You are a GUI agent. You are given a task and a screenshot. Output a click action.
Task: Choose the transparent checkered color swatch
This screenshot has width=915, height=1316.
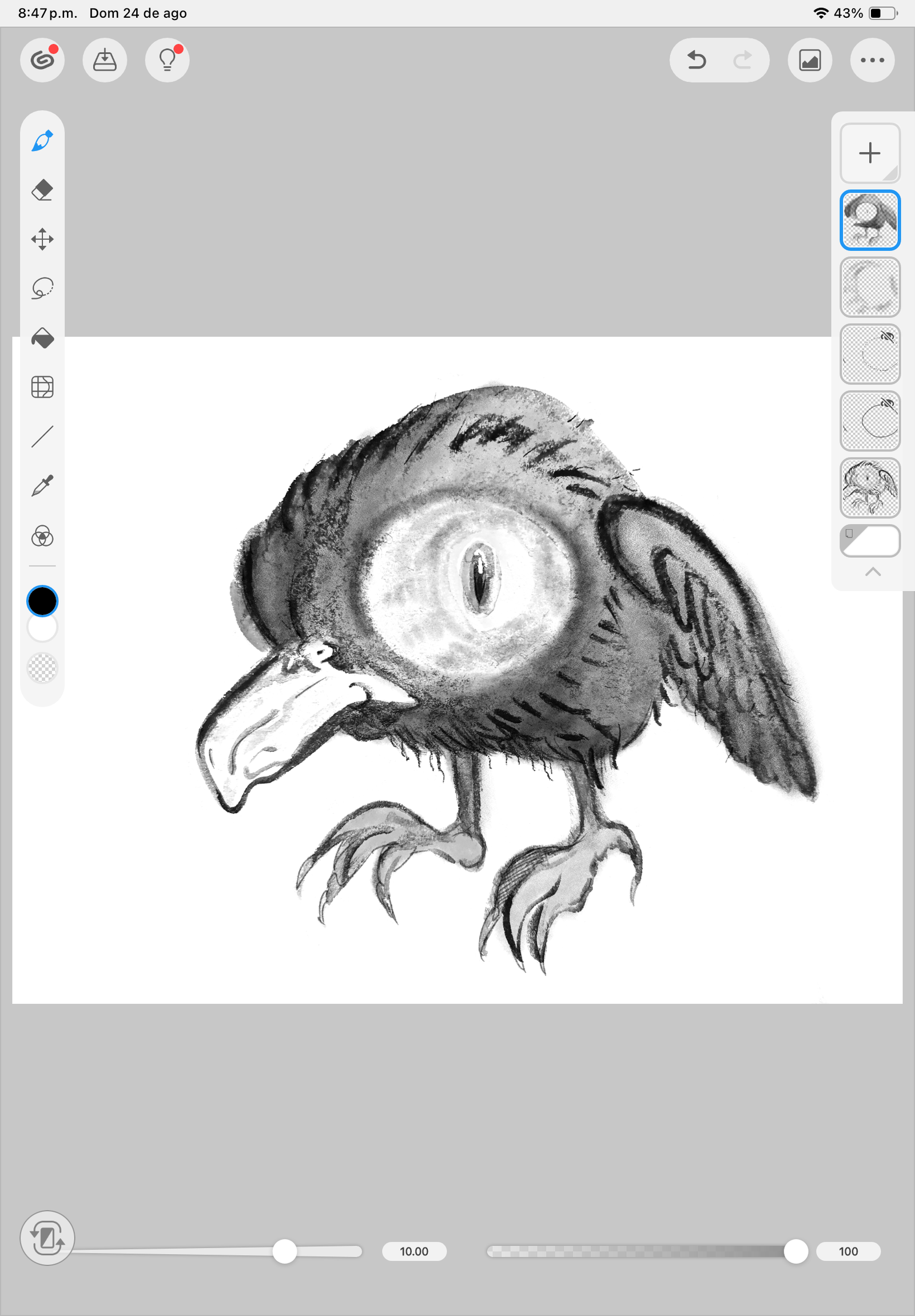pyautogui.click(x=42, y=668)
